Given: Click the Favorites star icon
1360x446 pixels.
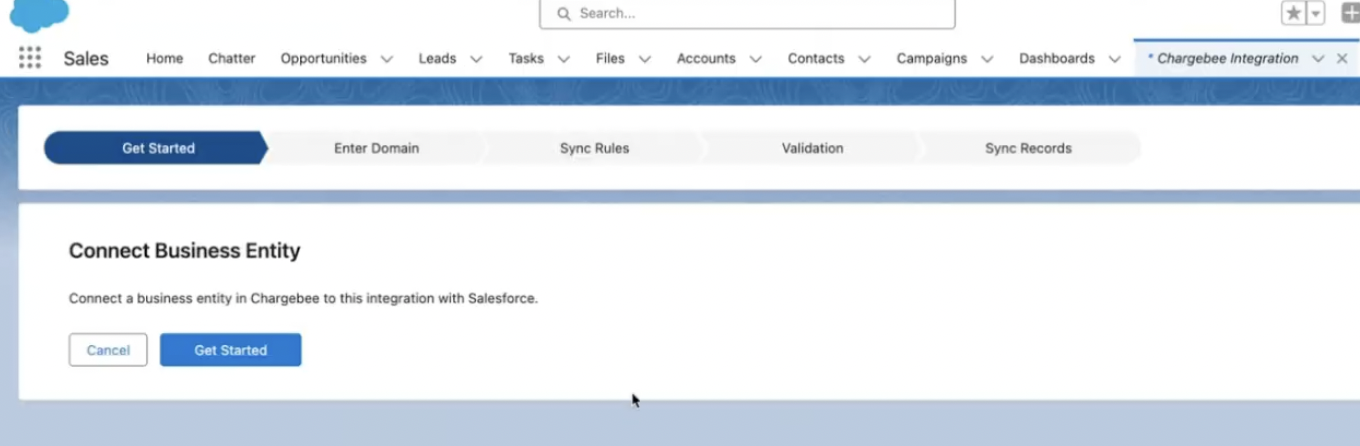Looking at the screenshot, I should (1294, 13).
